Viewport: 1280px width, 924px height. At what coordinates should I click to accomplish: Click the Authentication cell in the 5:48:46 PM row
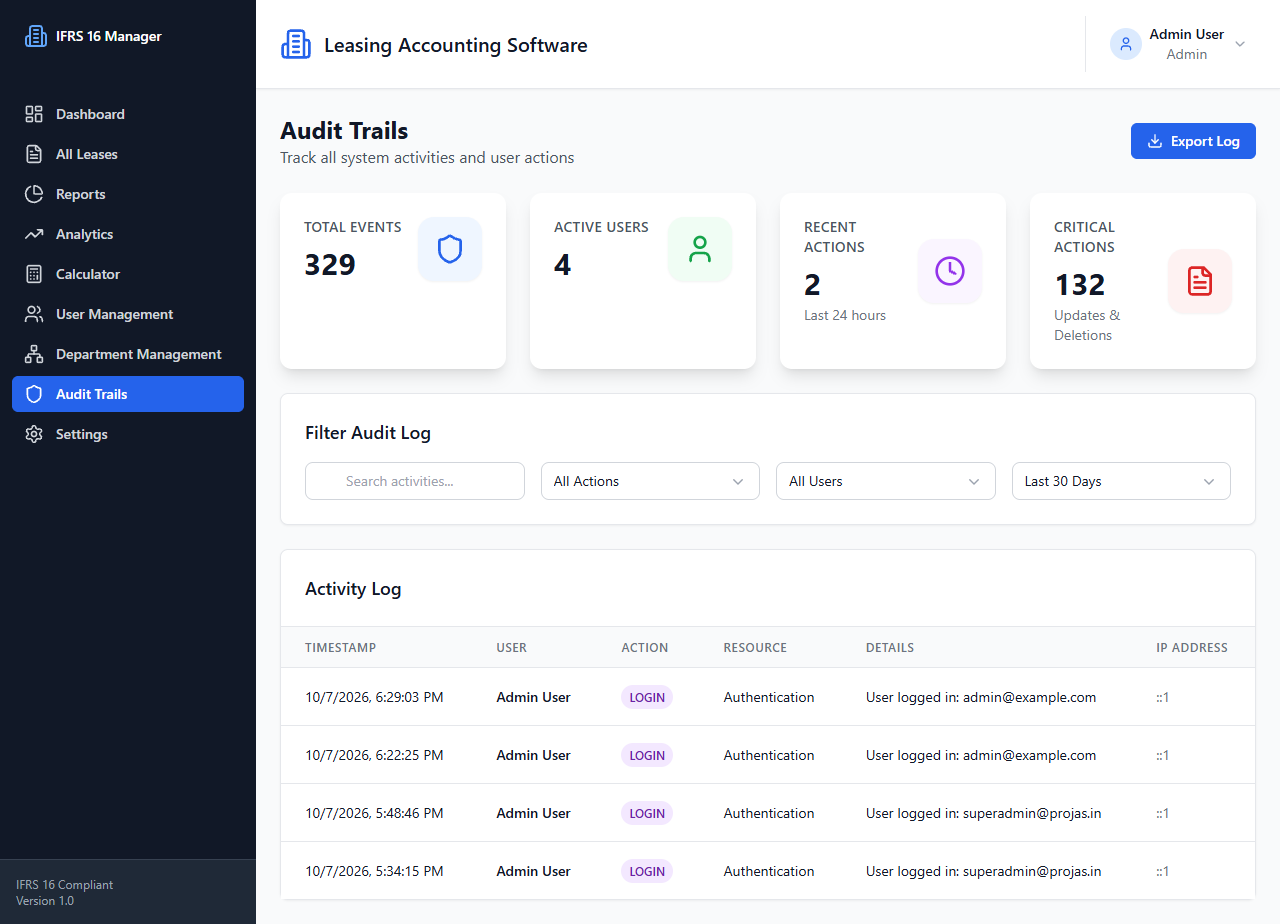(769, 813)
